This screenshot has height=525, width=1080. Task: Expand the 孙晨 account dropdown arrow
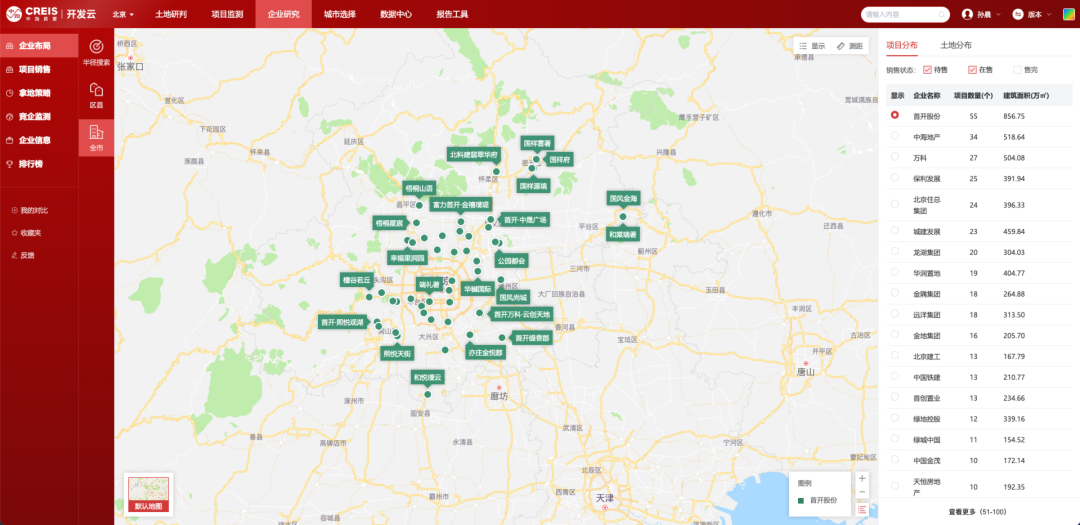pyautogui.click(x=999, y=14)
